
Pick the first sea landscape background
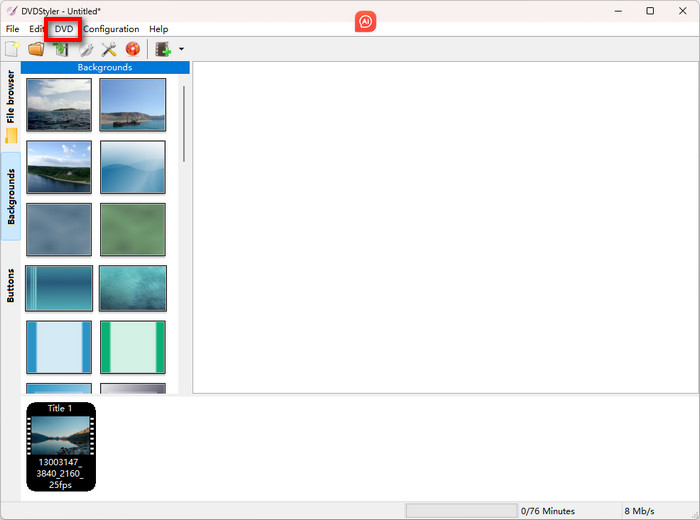click(59, 104)
